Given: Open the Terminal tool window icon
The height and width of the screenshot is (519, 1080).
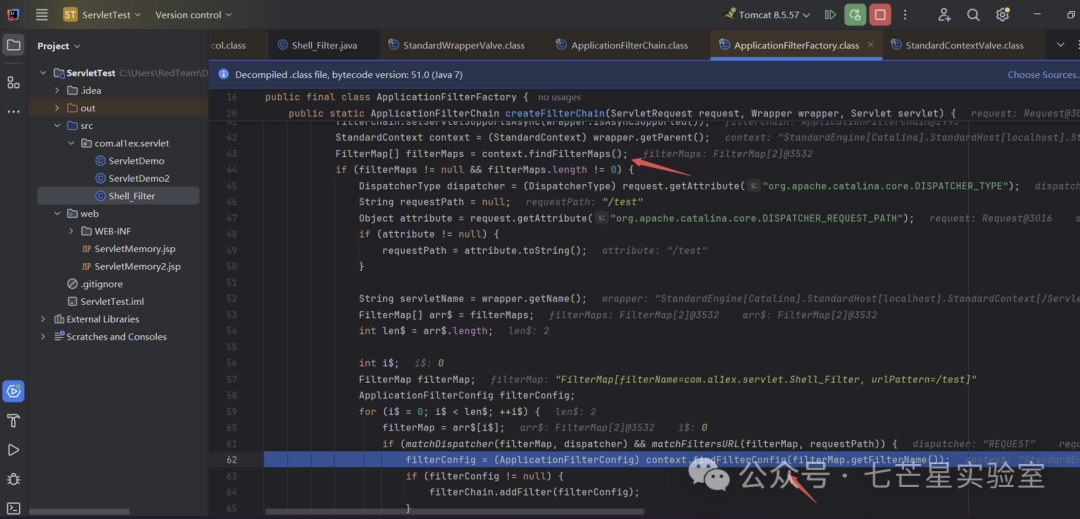Looking at the screenshot, I should pos(14,508).
